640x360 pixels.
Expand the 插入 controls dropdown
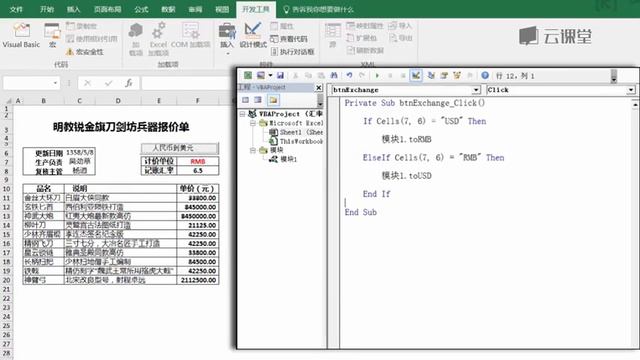(x=227, y=39)
